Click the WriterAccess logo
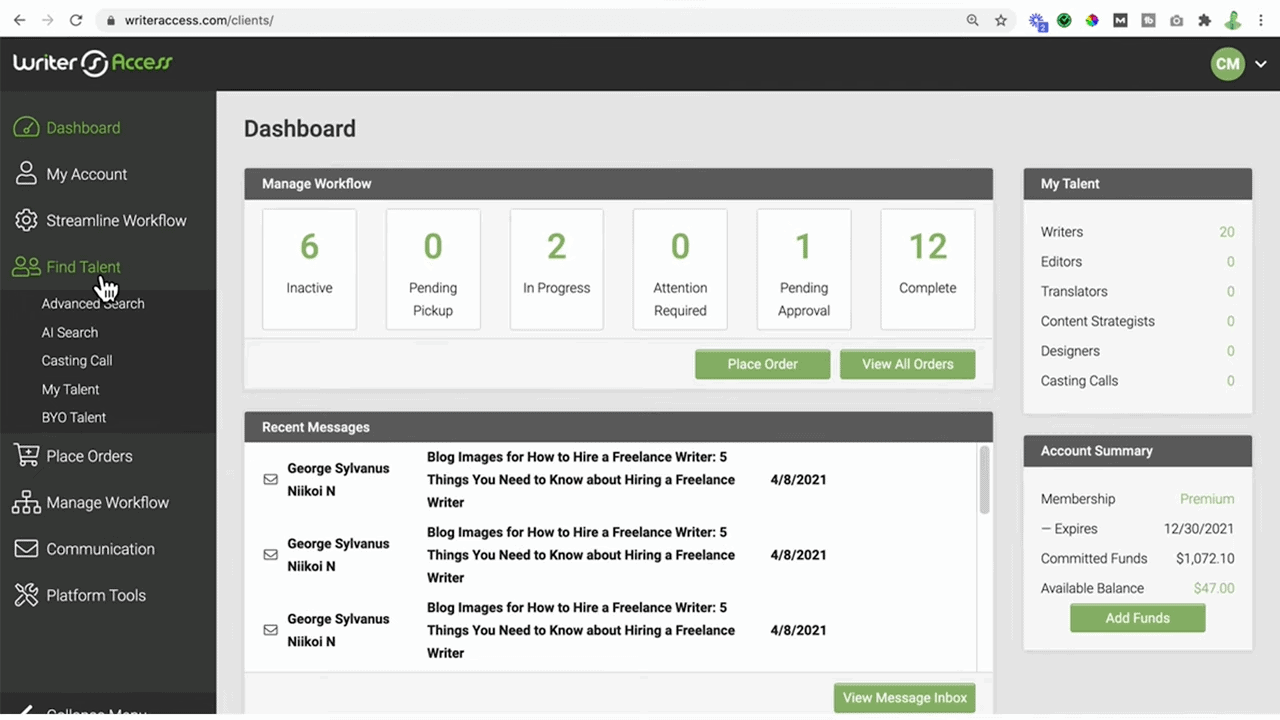This screenshot has height=720, width=1280. tap(93, 63)
